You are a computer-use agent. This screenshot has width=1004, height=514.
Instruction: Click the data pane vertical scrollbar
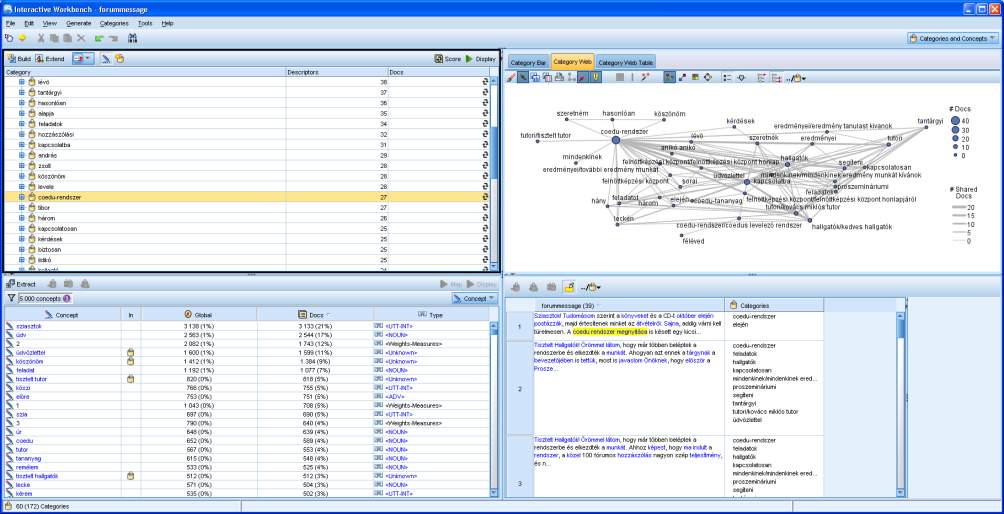click(x=901, y=403)
